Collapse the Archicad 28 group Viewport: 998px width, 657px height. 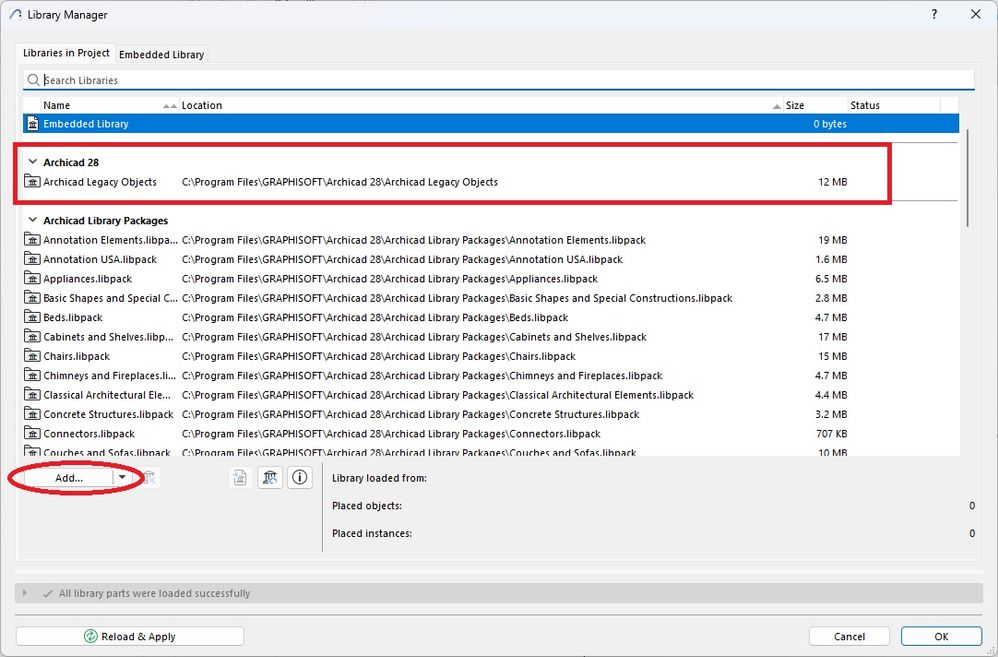coord(33,162)
